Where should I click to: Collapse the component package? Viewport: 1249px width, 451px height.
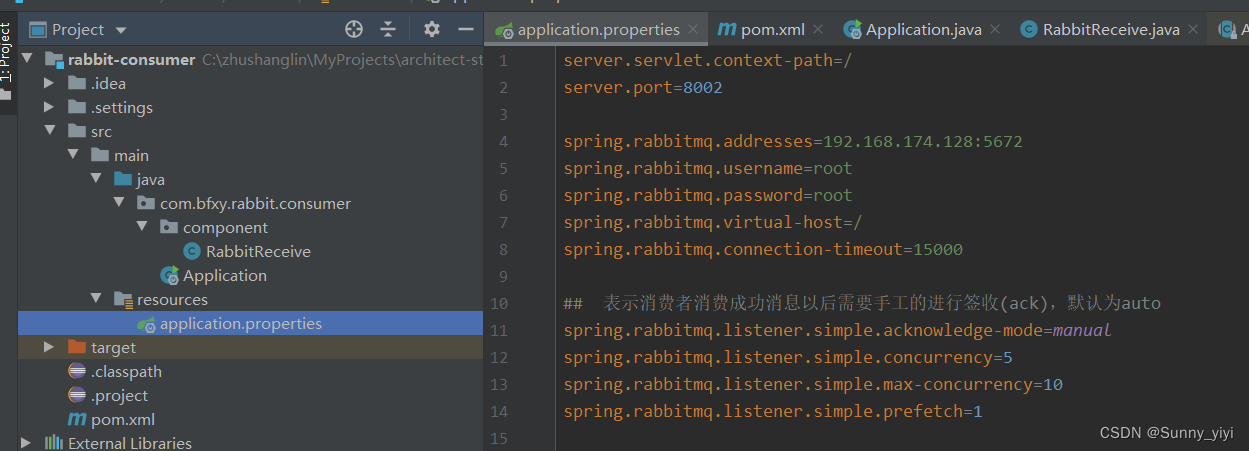tap(142, 227)
